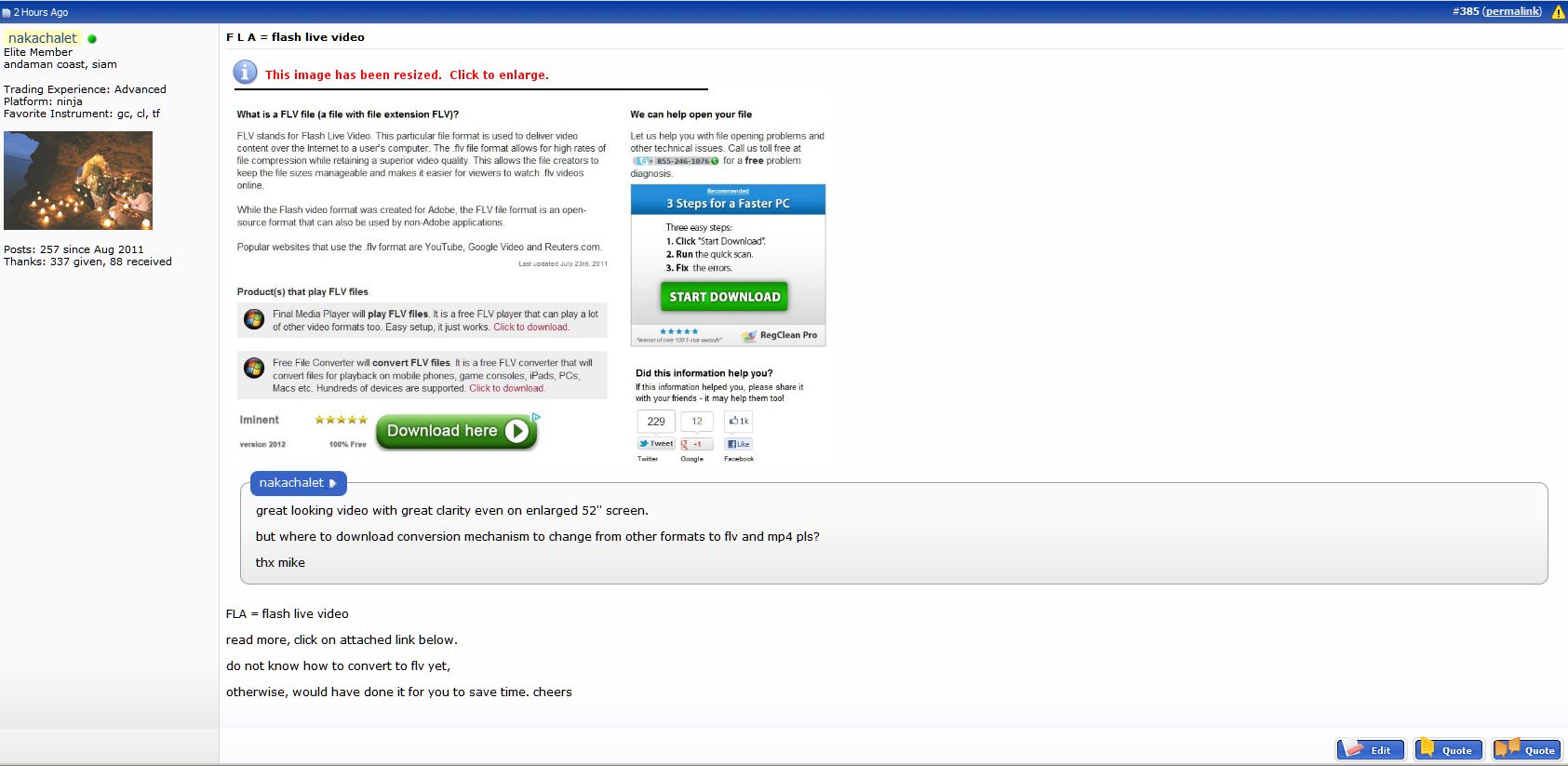
Task: Click the blue five-star rating under START DOWNLOAD
Action: coord(678,331)
